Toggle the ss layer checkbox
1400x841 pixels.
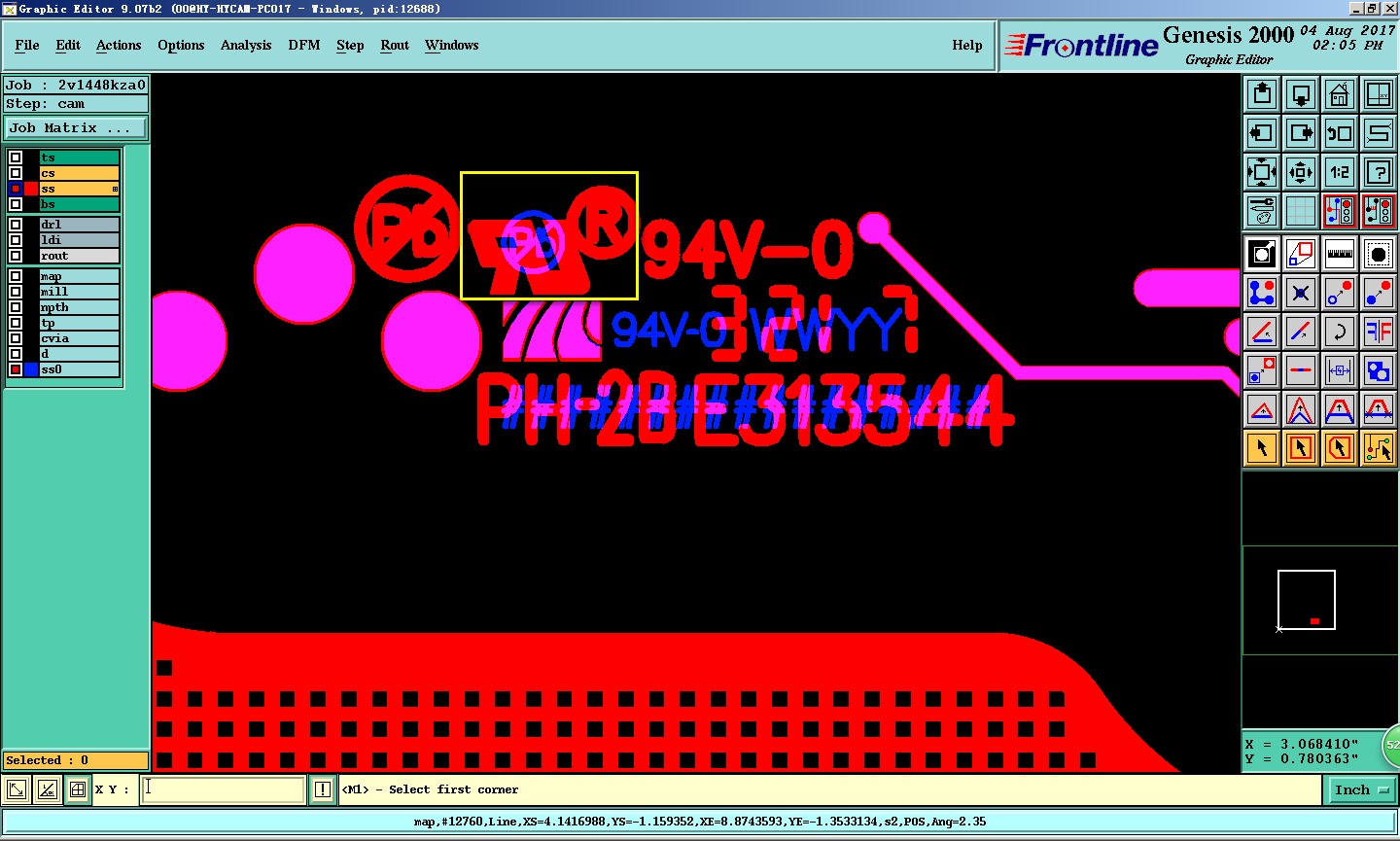[x=16, y=189]
